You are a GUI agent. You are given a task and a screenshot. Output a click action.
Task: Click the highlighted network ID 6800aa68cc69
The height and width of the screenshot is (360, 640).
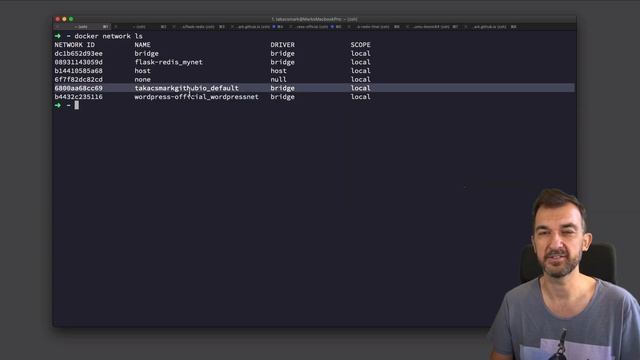click(78, 88)
